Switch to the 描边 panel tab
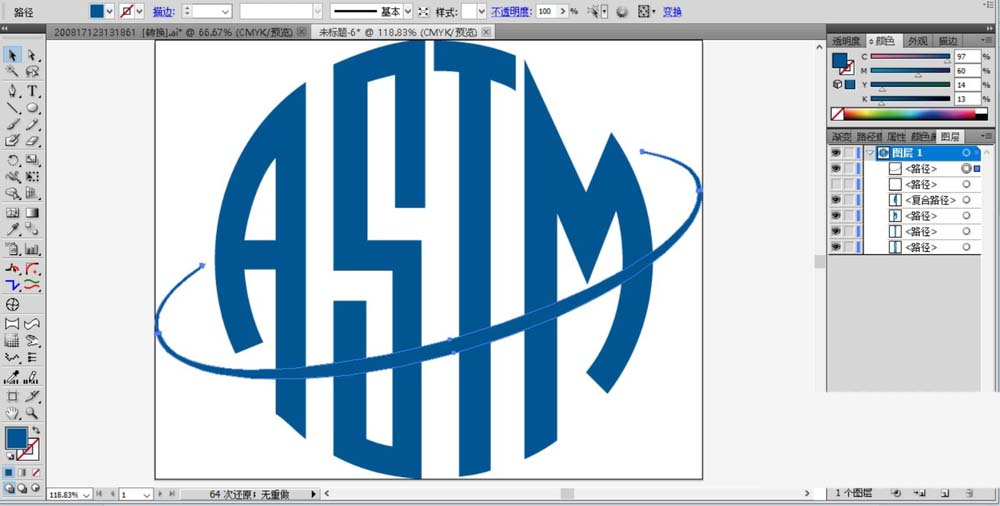The width and height of the screenshot is (1000, 506). click(x=947, y=41)
